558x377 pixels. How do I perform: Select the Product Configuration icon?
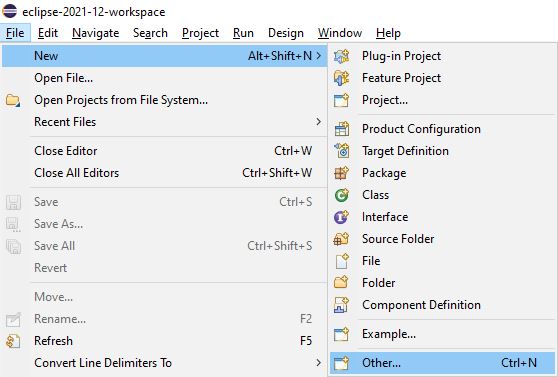(x=342, y=129)
